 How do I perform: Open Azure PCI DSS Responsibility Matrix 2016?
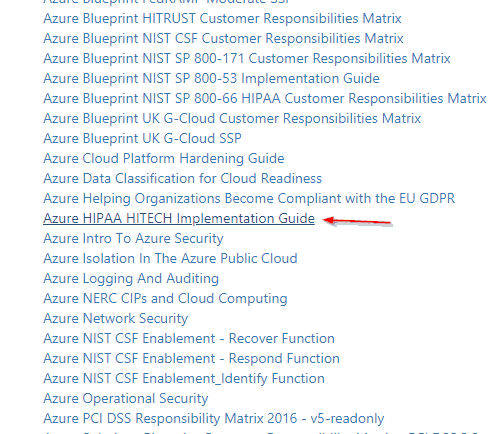pos(214,419)
